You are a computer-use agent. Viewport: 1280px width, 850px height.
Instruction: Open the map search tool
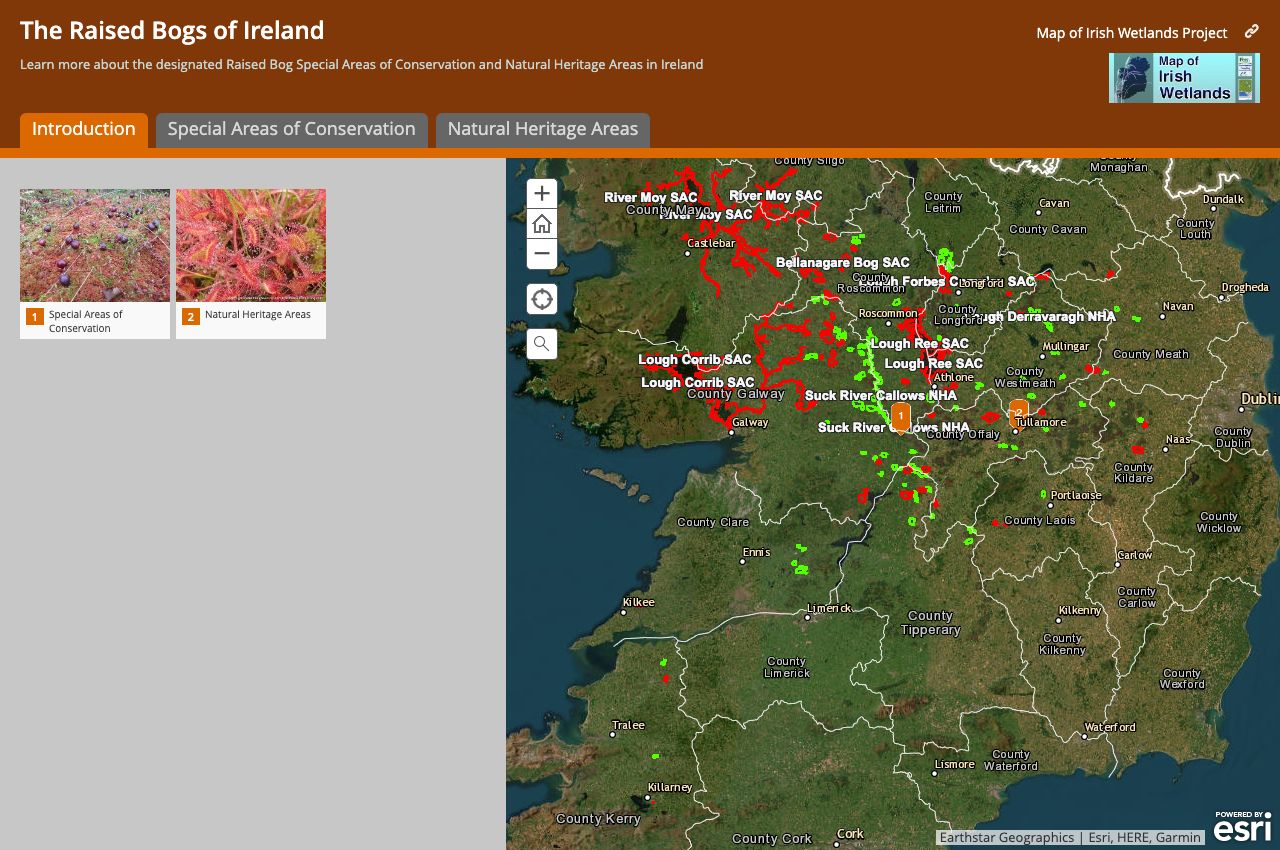pyautogui.click(x=542, y=344)
